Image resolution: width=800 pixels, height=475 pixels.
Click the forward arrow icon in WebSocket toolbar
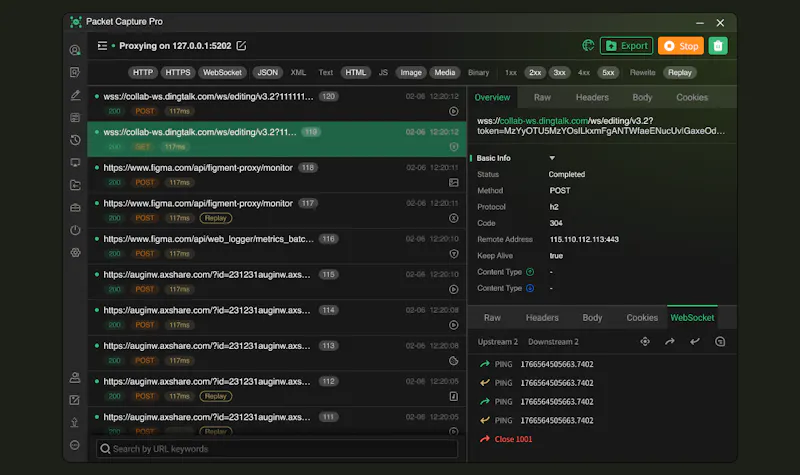(x=670, y=342)
